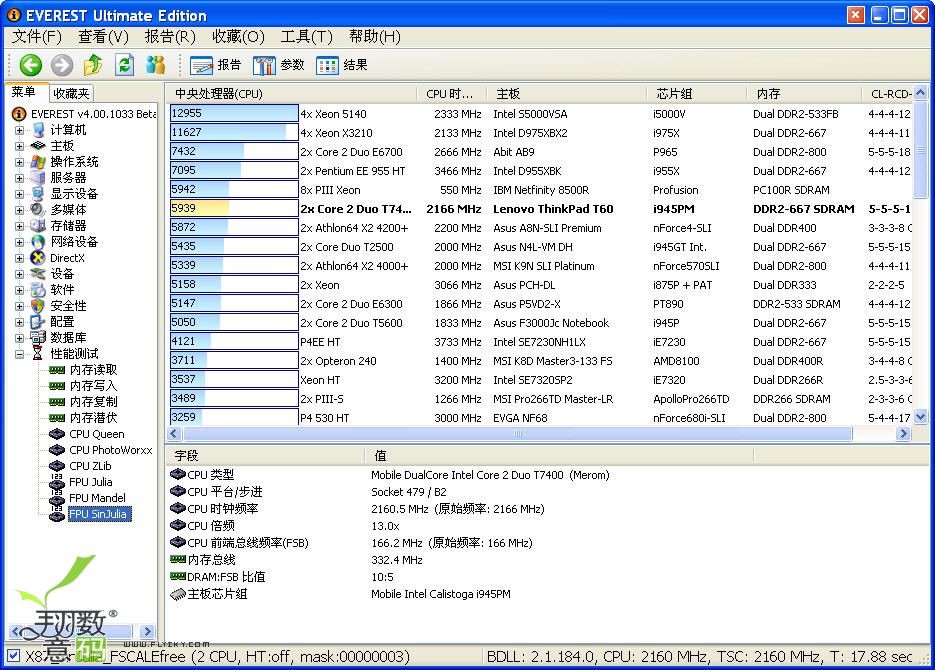Select the 操作系统 Windows flag icon
This screenshot has height=670, width=935.
point(38,162)
